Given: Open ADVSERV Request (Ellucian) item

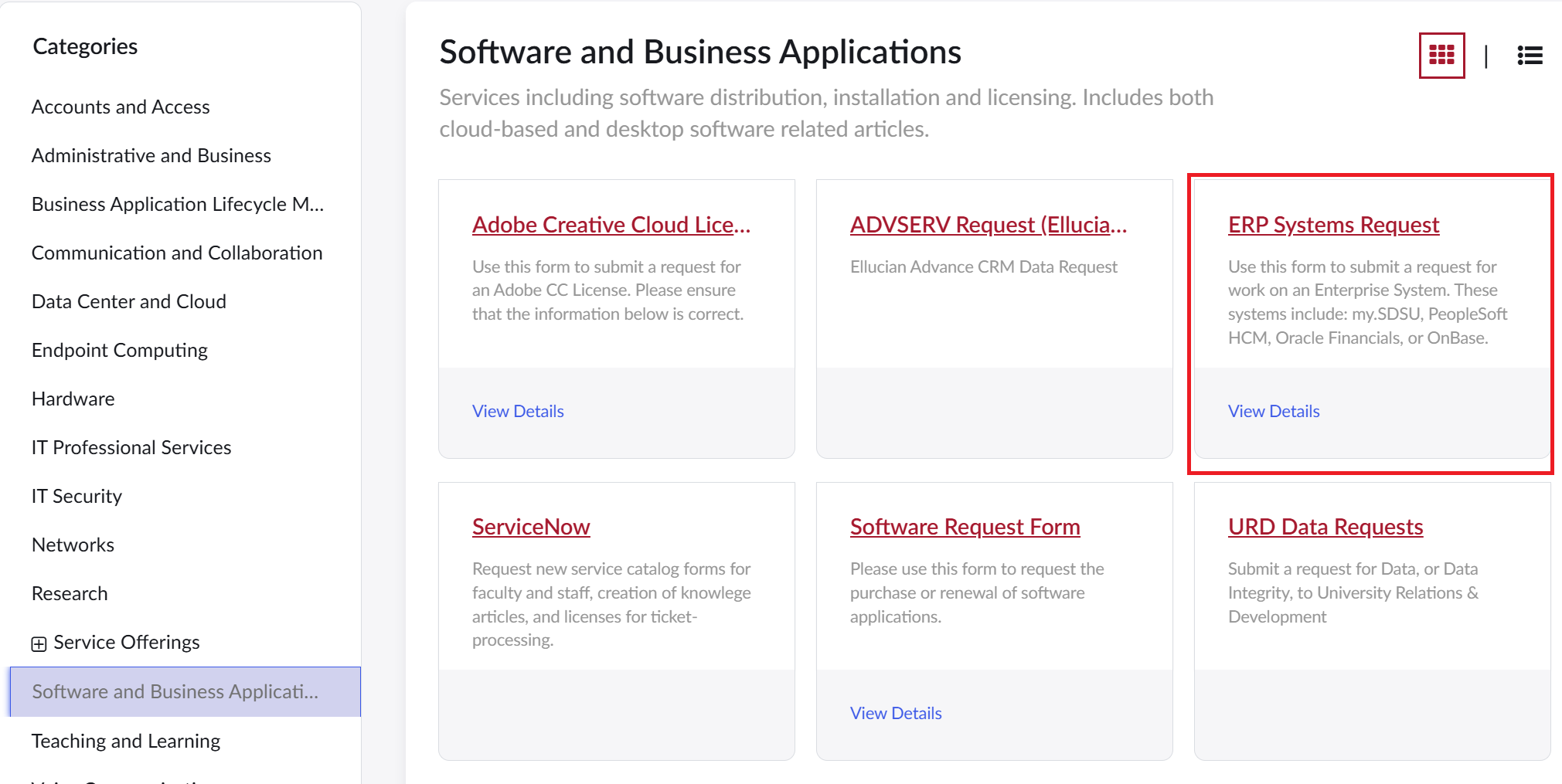Looking at the screenshot, I should [x=988, y=225].
